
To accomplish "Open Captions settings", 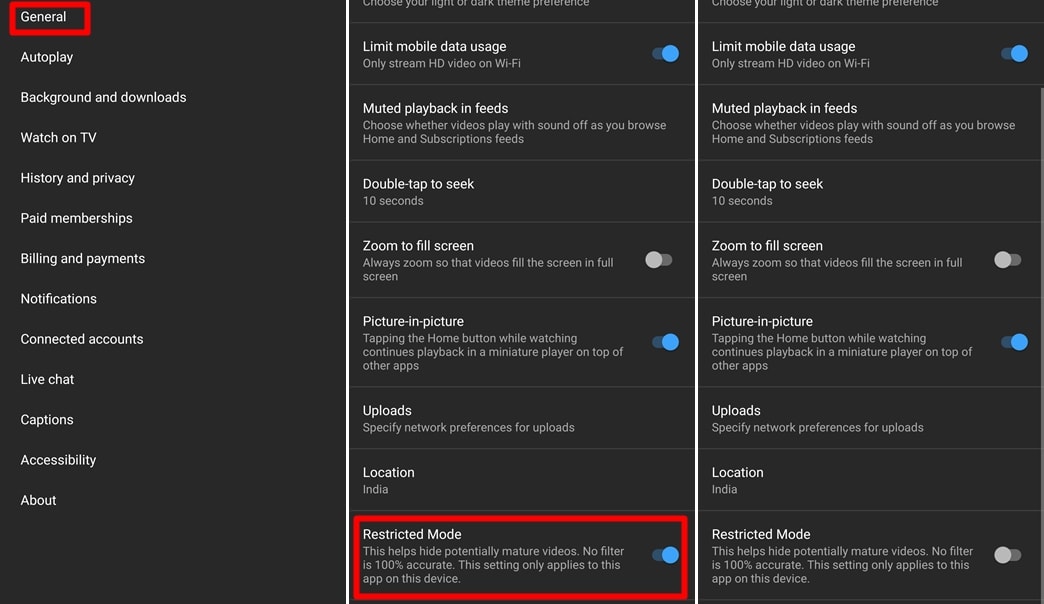I will (46, 419).
